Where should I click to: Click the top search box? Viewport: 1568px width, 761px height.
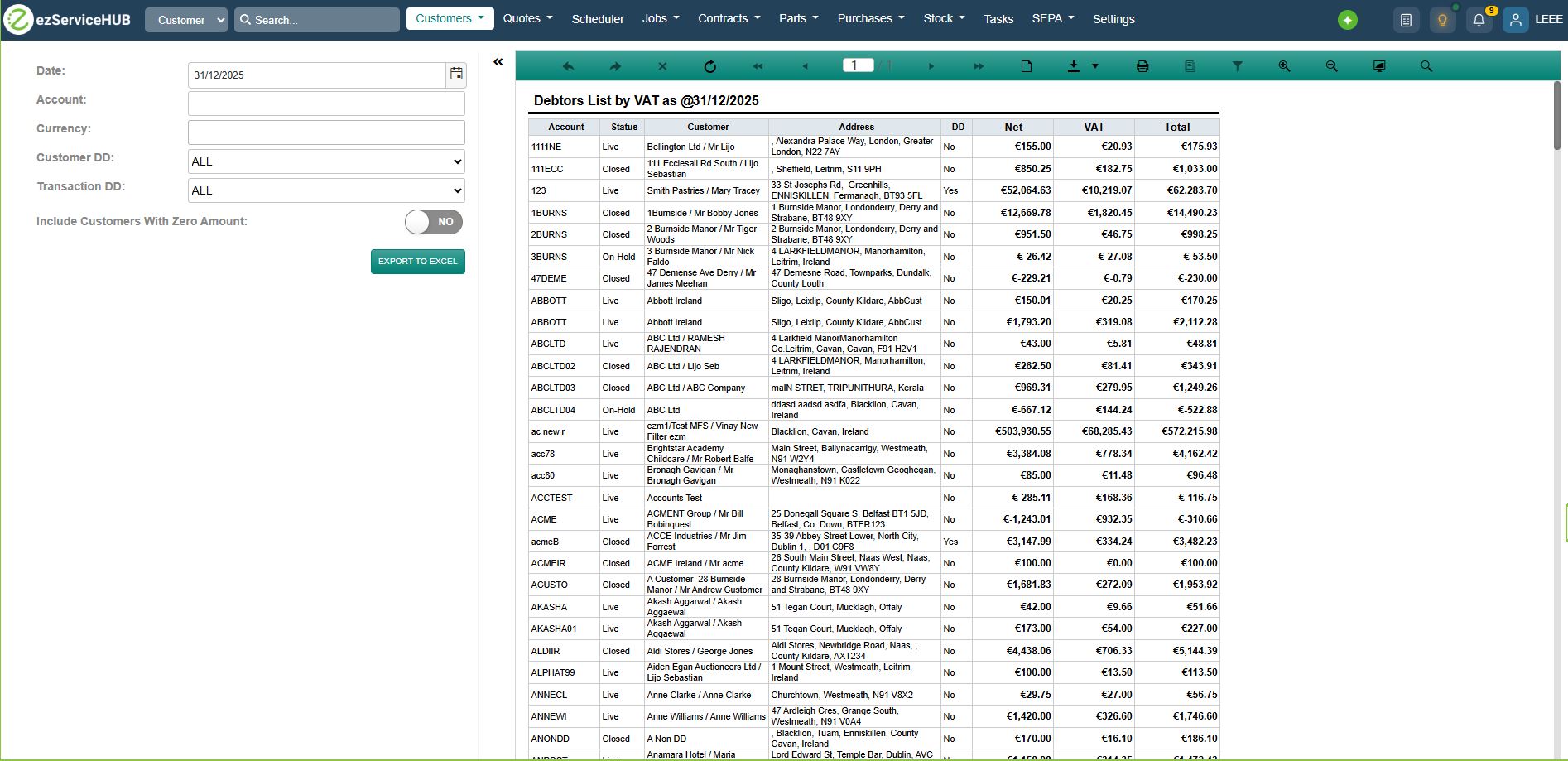317,20
